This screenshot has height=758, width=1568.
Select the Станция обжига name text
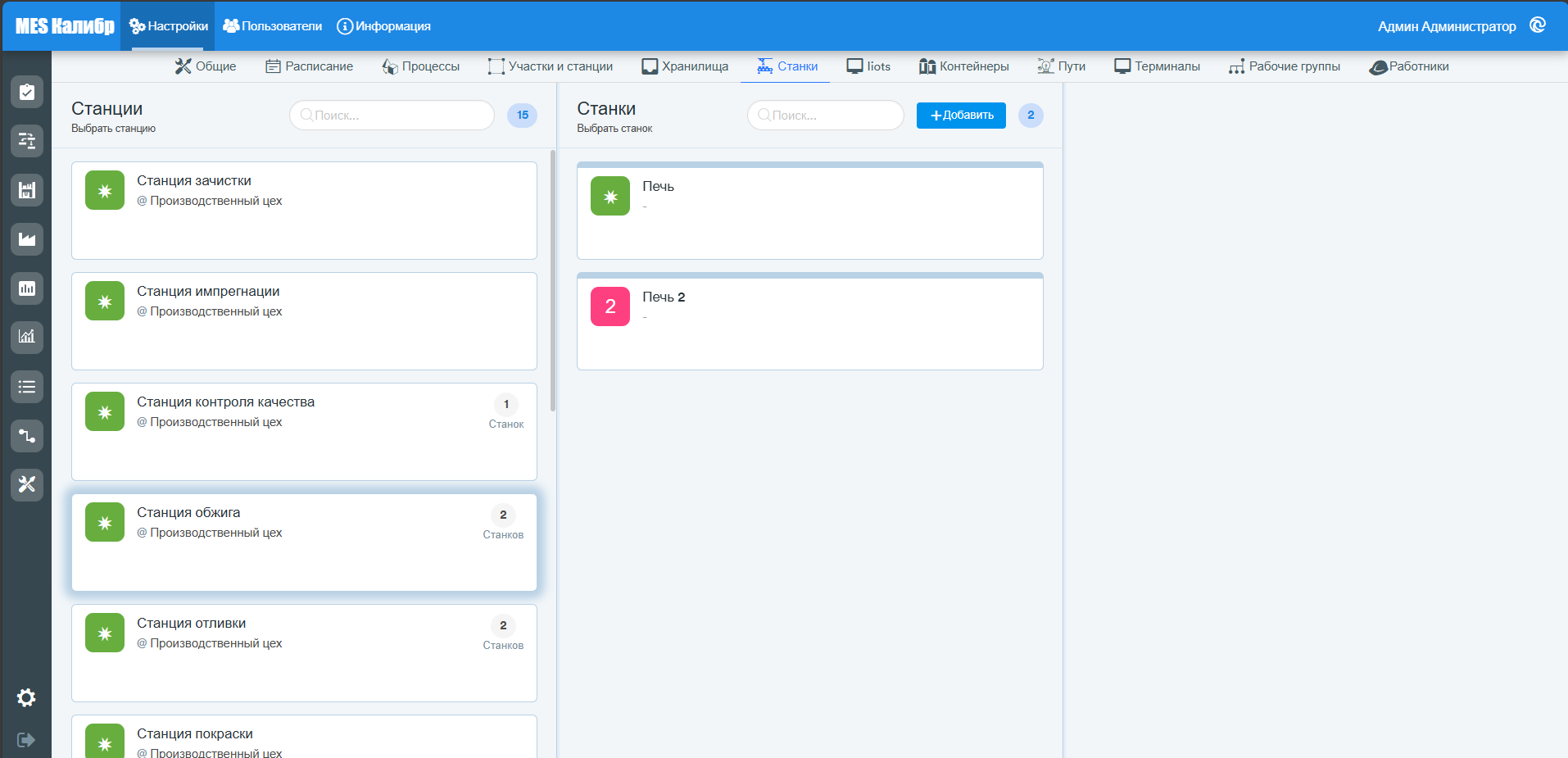coord(188,513)
